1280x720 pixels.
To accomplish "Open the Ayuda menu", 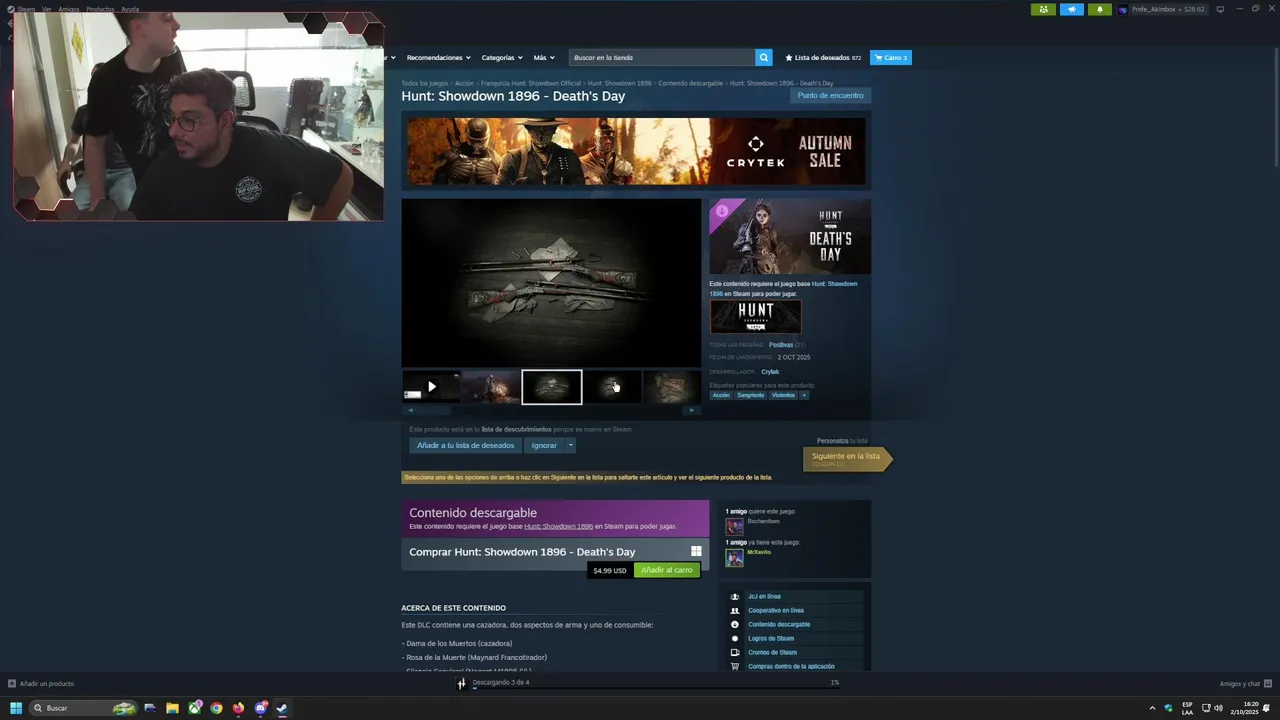I will [x=130, y=9].
